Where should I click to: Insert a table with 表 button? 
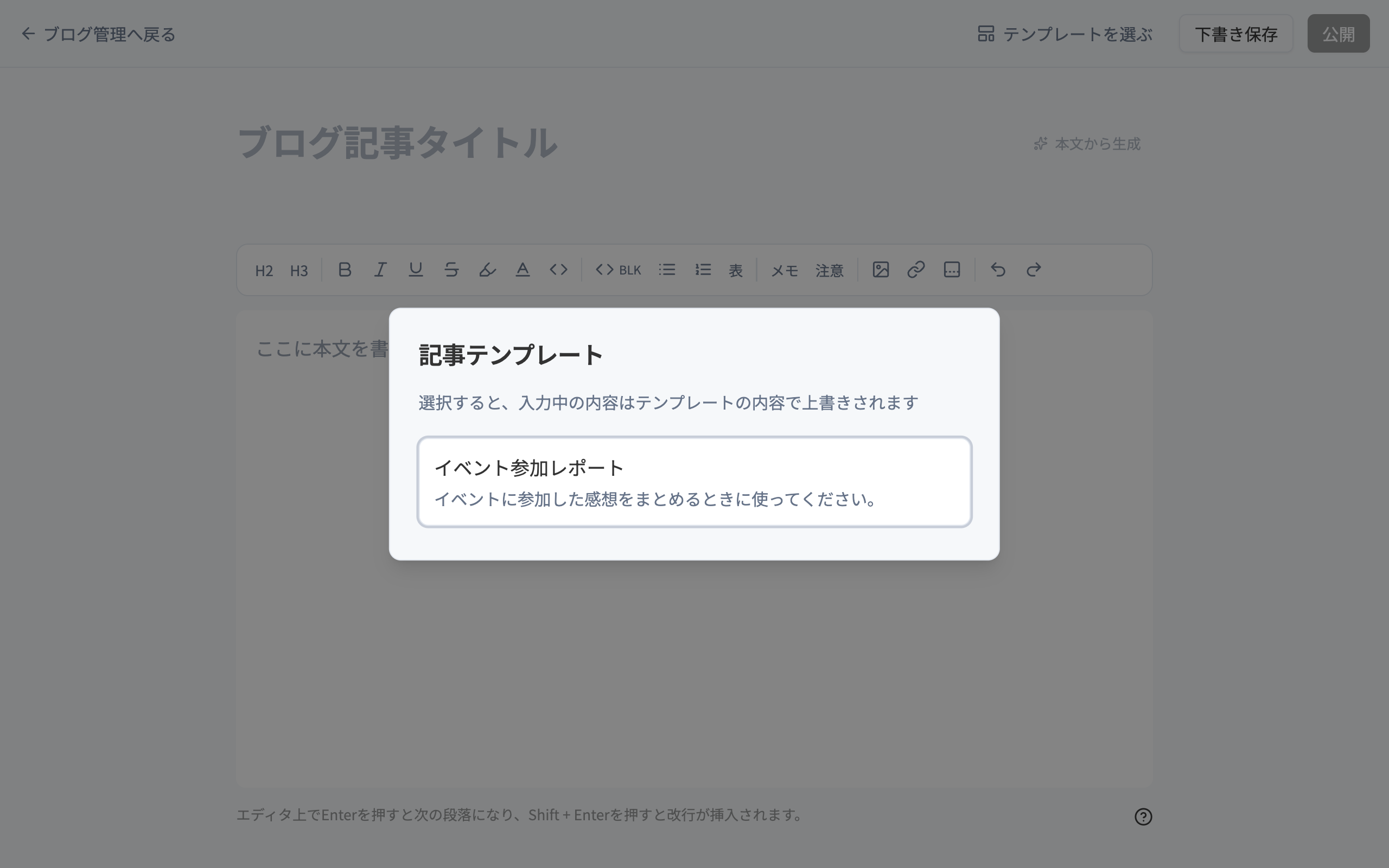point(736,270)
